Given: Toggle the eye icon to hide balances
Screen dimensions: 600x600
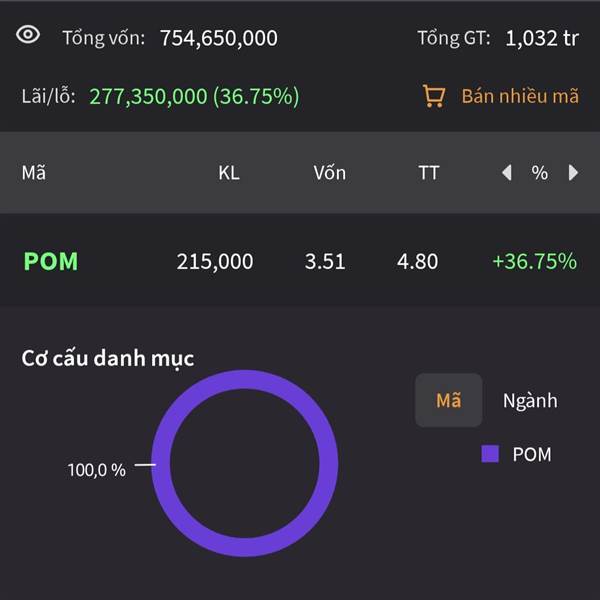Looking at the screenshot, I should 28,35.
